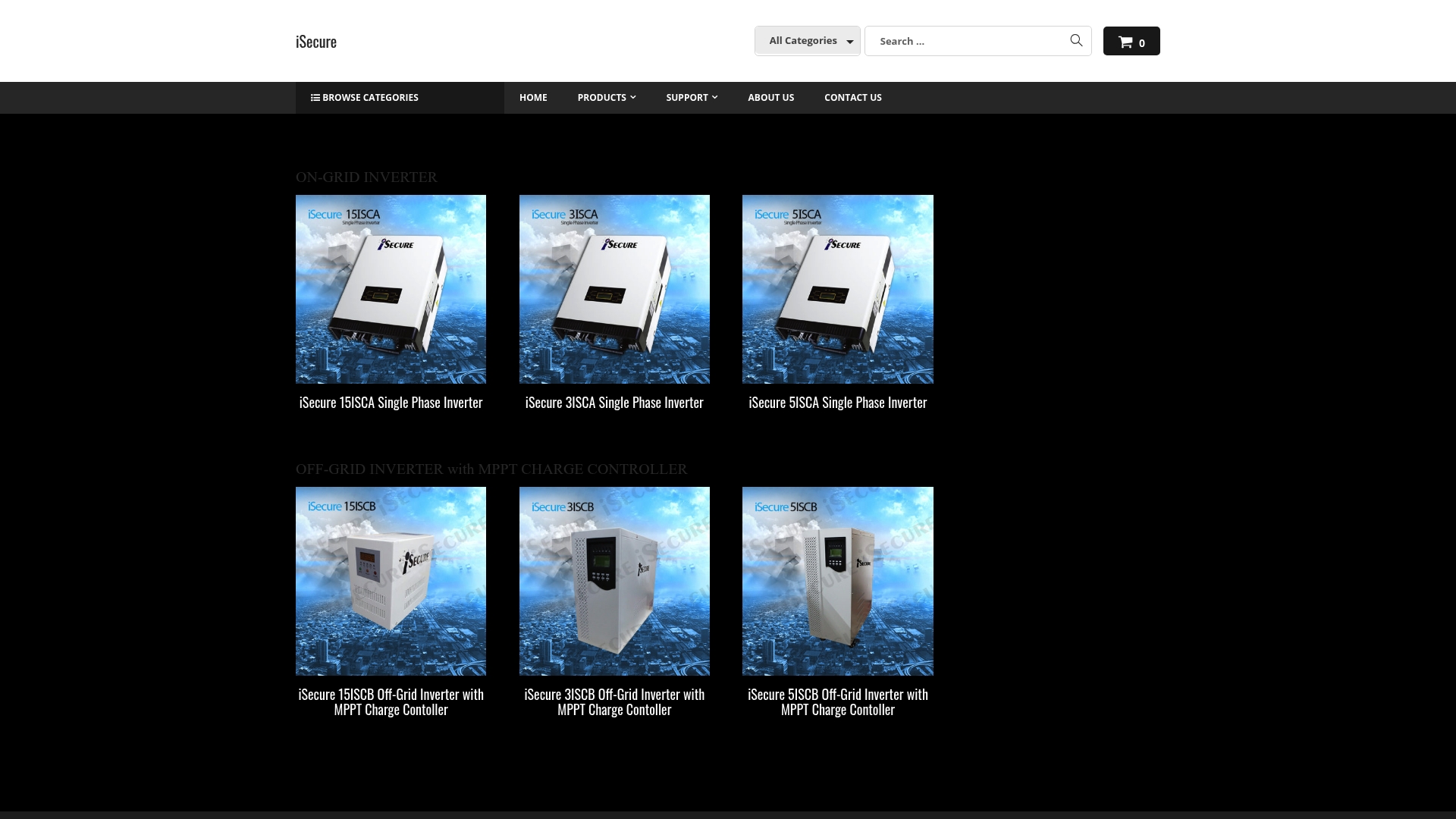The width and height of the screenshot is (1456, 819).
Task: Open the All Categories dropdown
Action: (x=807, y=41)
